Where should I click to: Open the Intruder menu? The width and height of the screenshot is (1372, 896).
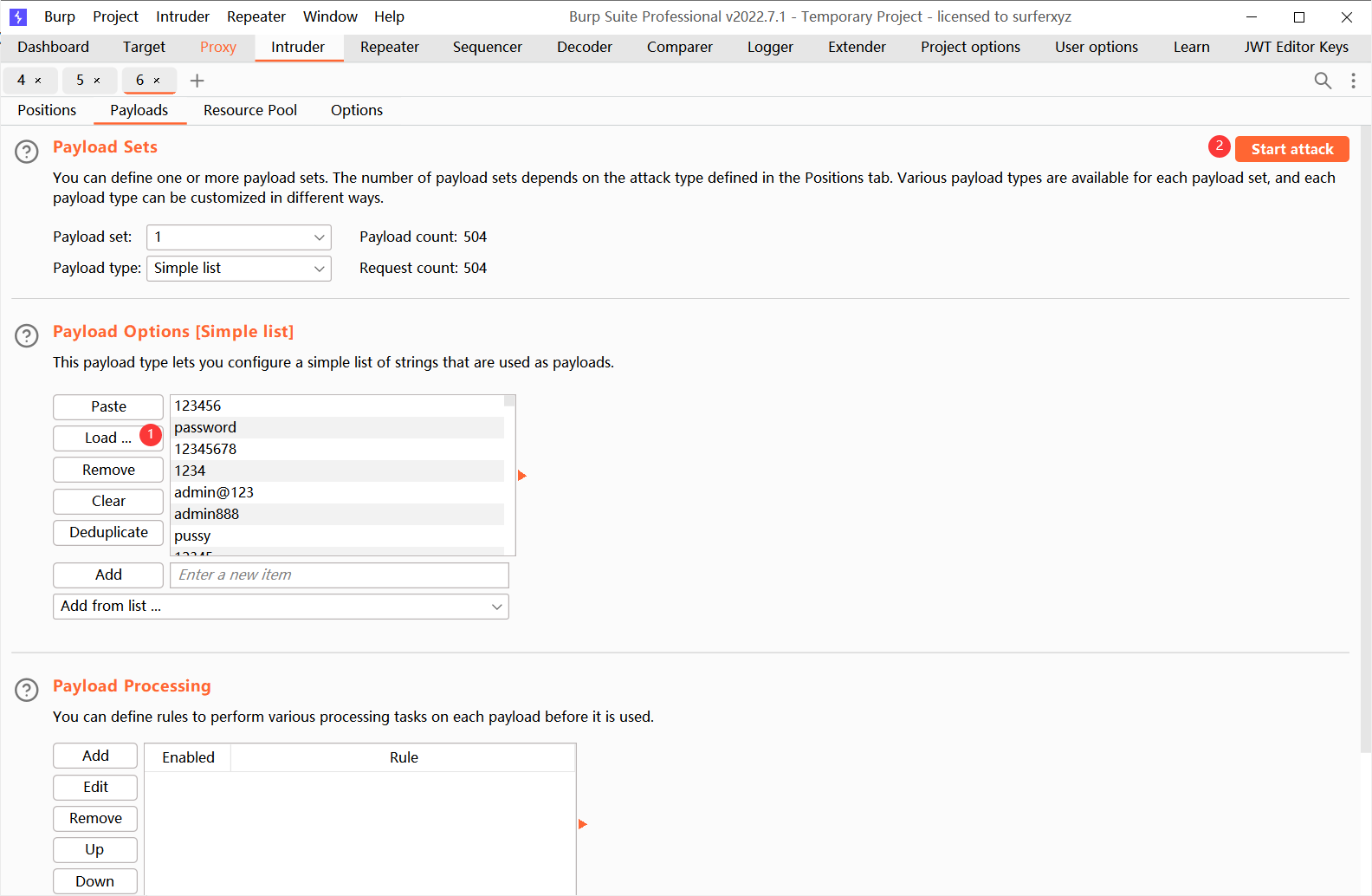(x=183, y=16)
